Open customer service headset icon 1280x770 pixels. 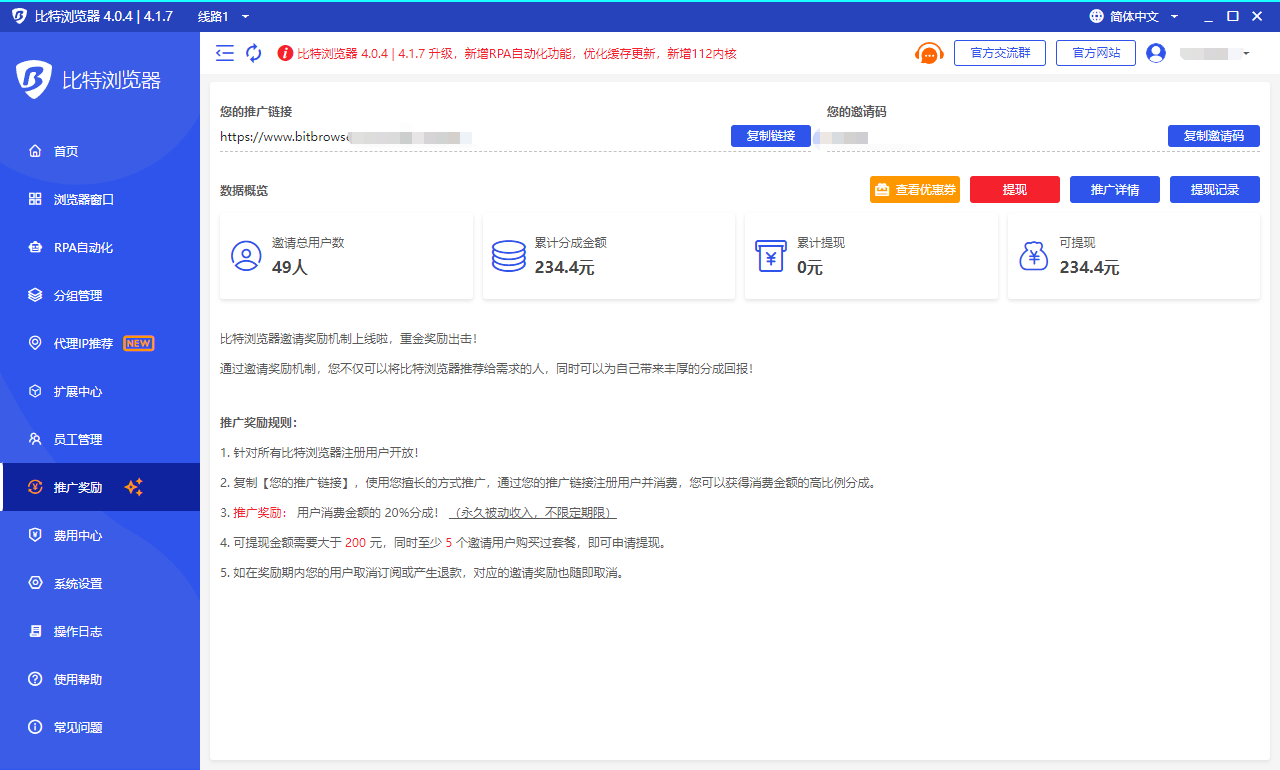pos(929,53)
